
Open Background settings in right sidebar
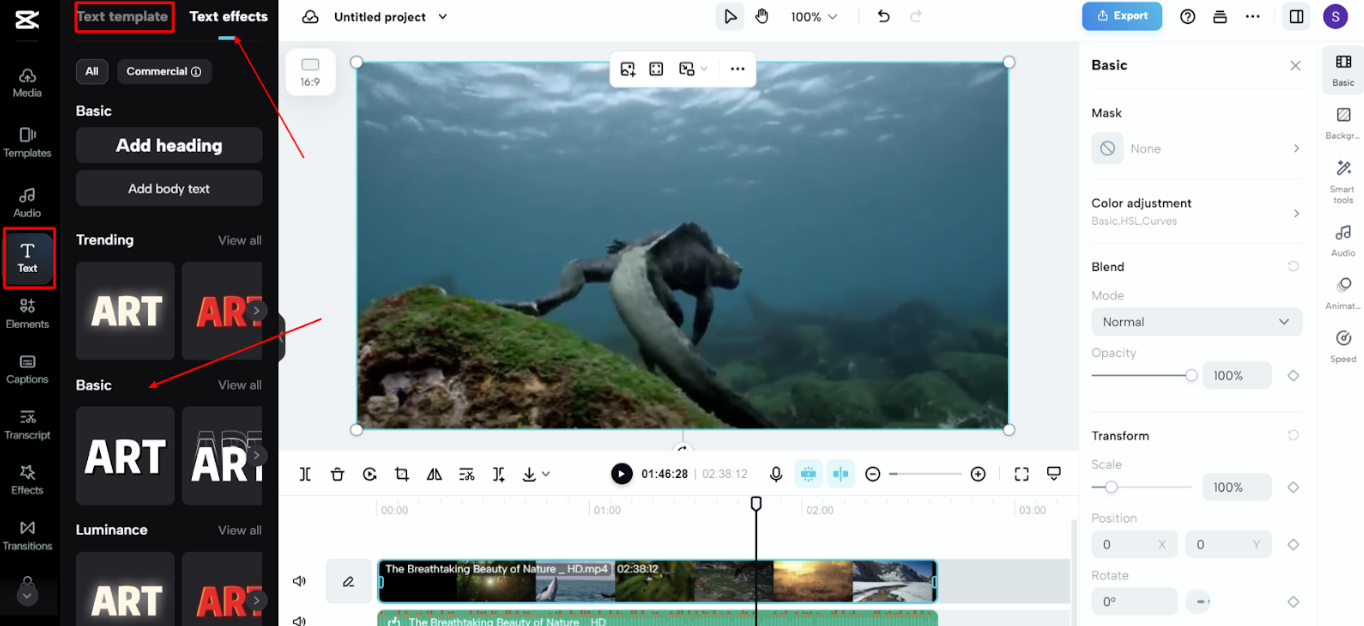tap(1343, 123)
